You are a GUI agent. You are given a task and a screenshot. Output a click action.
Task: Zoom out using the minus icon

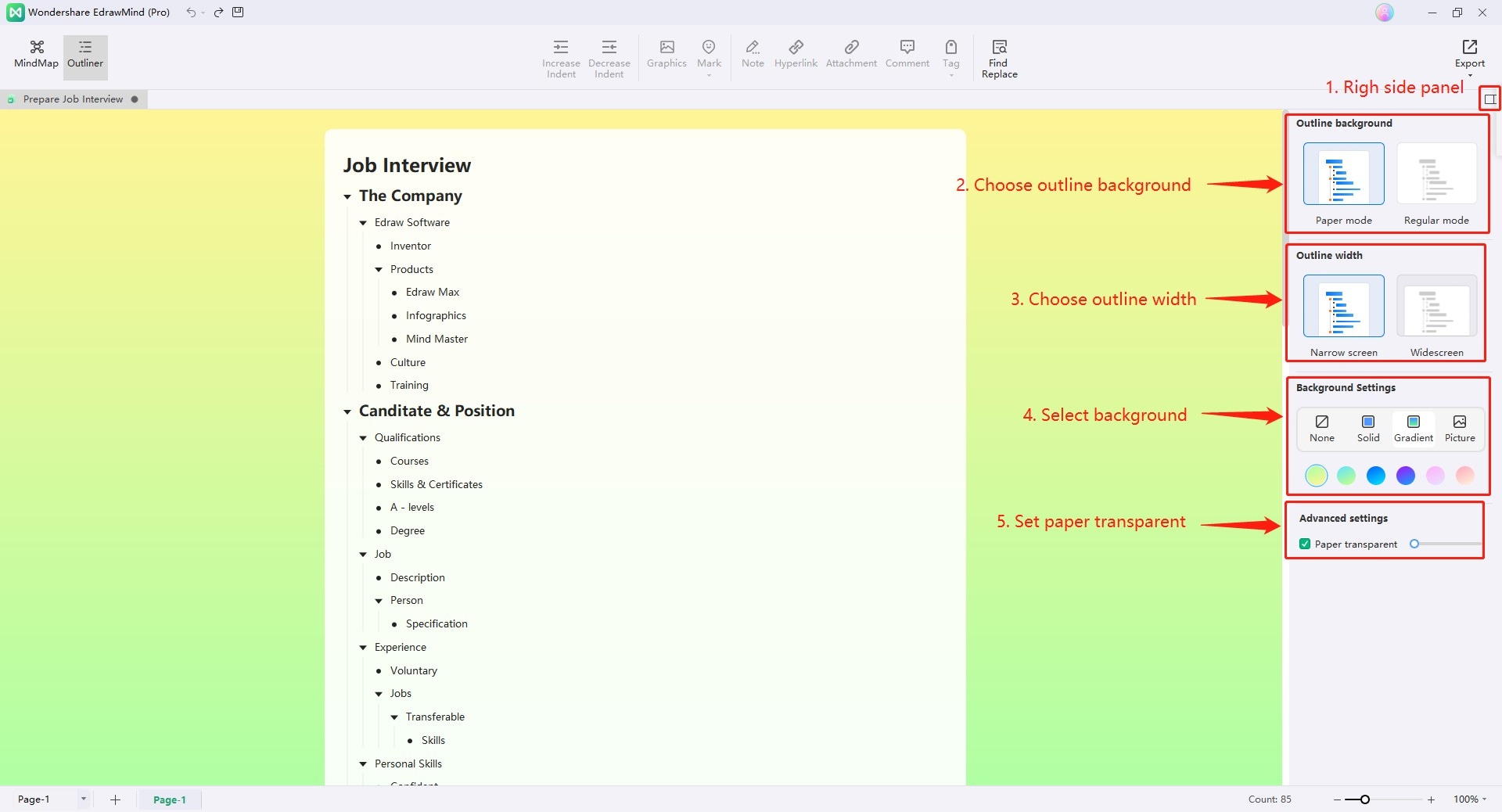[1337, 799]
